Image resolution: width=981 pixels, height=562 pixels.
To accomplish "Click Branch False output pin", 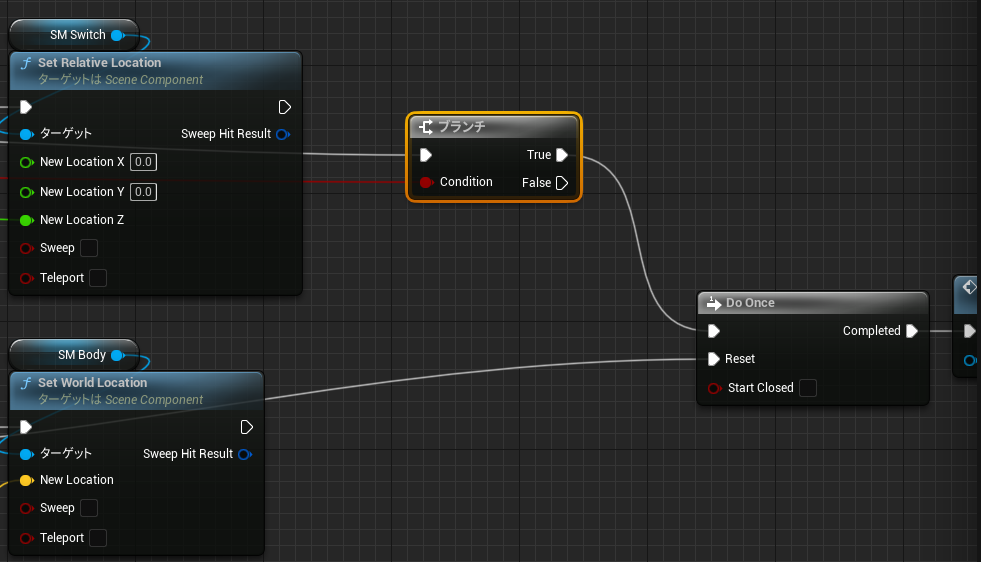I will coord(562,183).
